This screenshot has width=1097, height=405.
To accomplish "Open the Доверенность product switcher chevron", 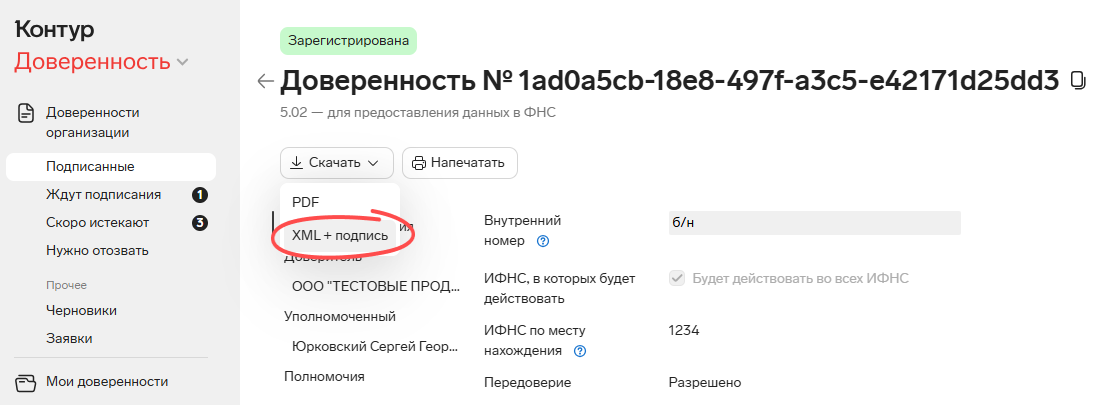I will pos(183,63).
